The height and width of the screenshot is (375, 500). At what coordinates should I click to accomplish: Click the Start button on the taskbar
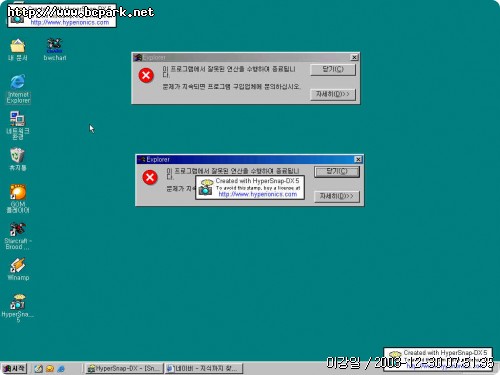(14, 368)
